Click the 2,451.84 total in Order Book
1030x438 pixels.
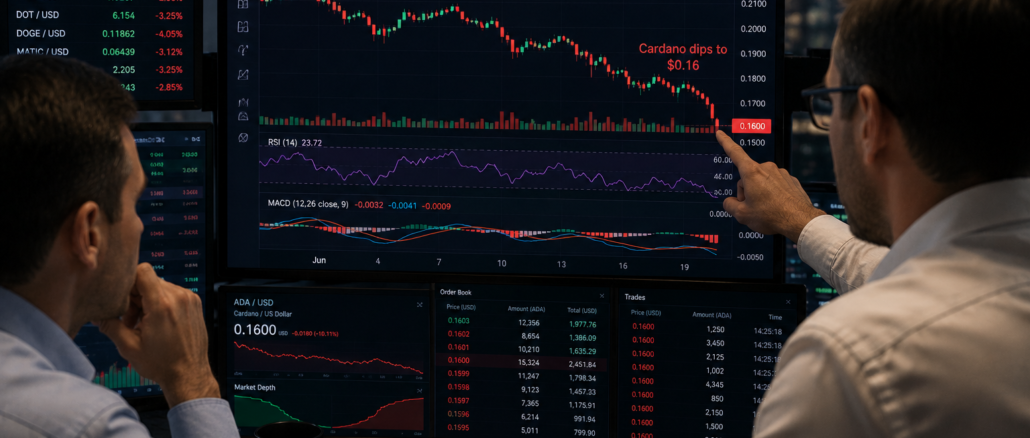[583, 364]
